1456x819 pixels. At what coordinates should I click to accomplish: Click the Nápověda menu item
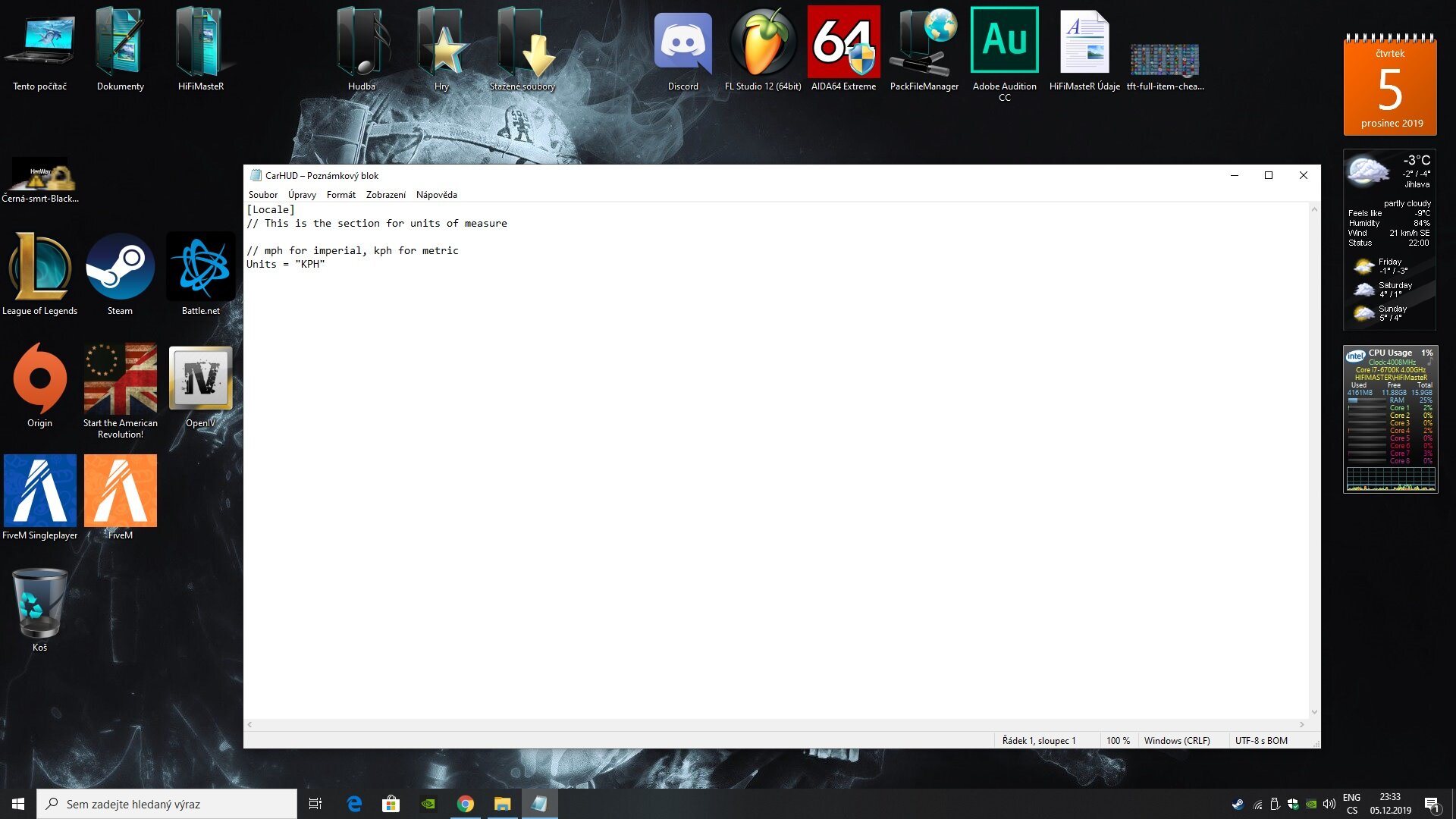[436, 195]
